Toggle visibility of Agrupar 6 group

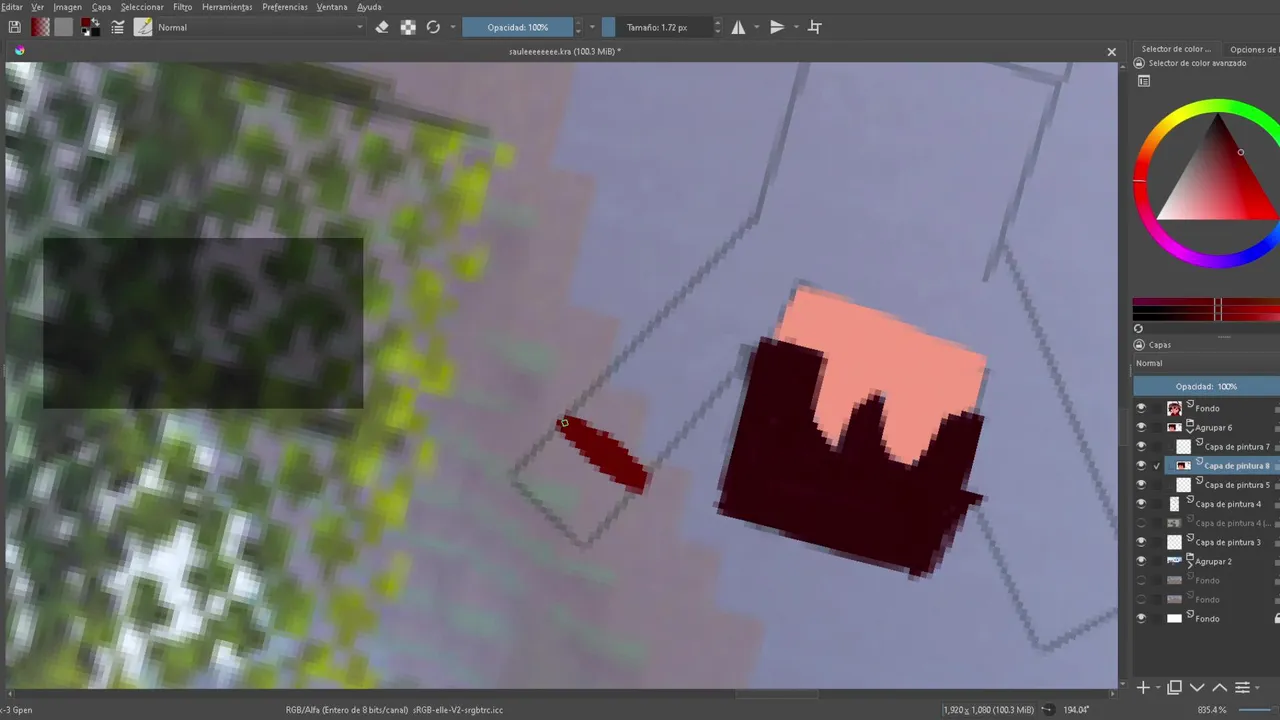point(1141,427)
